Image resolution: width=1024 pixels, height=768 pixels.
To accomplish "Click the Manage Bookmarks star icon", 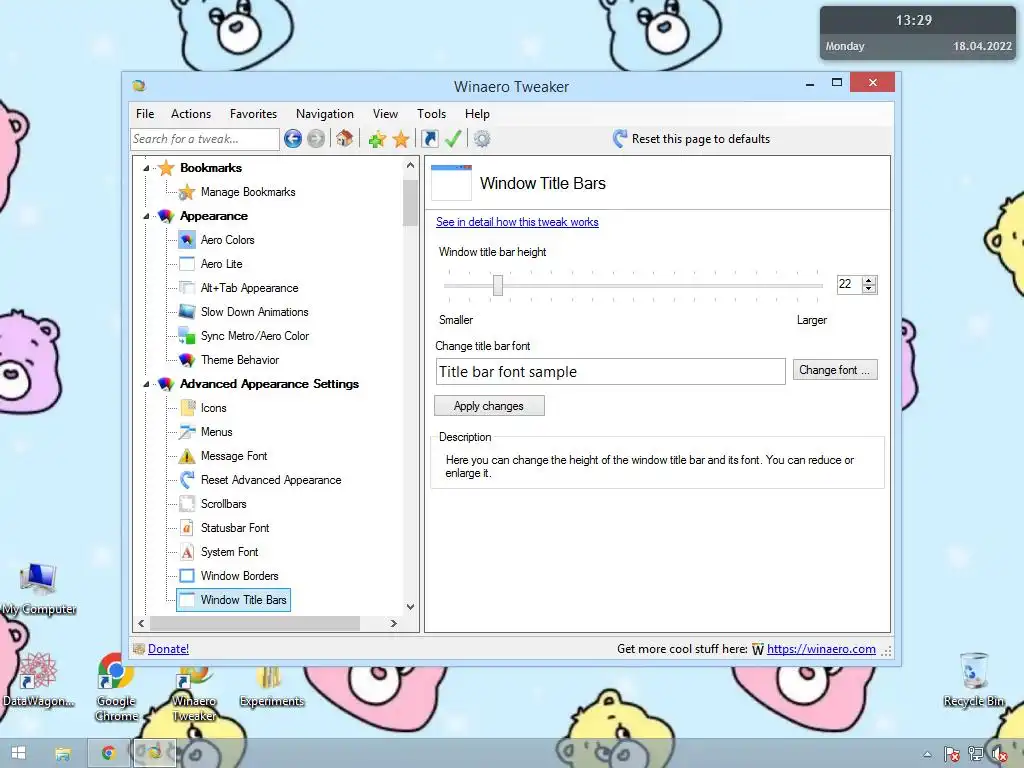I will (187, 192).
